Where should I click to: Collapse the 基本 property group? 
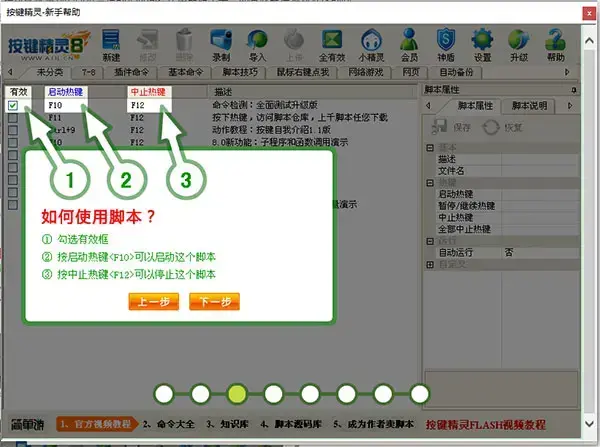coord(430,148)
